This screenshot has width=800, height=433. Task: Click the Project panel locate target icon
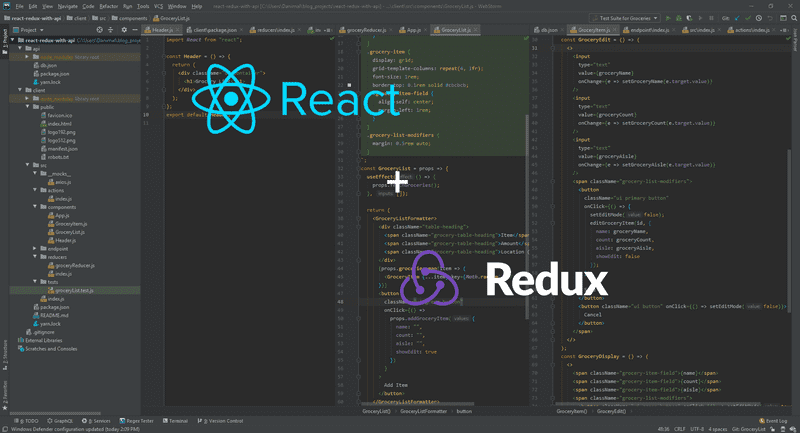click(99, 30)
